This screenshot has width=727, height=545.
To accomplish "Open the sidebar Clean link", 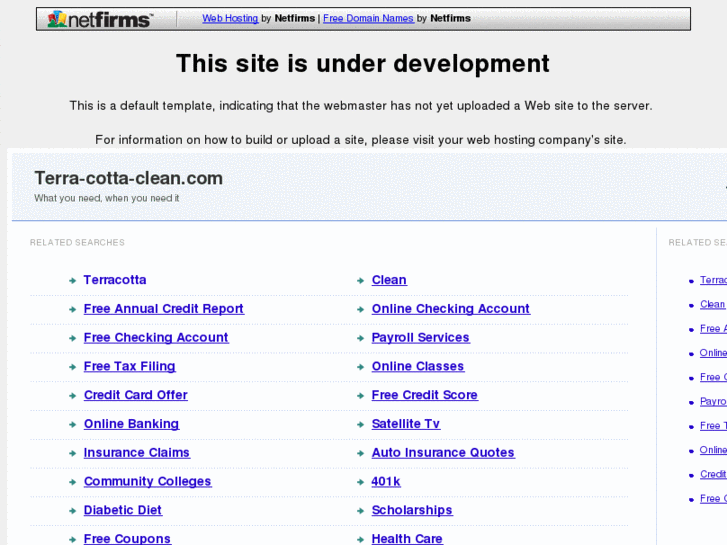I will 712,304.
